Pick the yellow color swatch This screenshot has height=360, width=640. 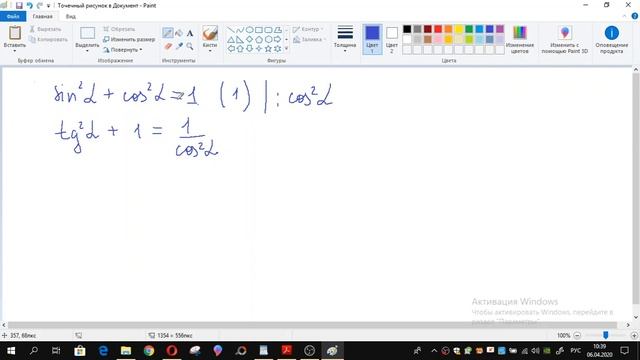coord(459,29)
